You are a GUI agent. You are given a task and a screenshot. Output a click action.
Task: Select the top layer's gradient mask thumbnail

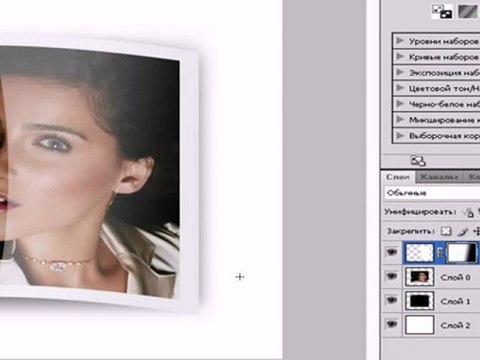point(462,253)
